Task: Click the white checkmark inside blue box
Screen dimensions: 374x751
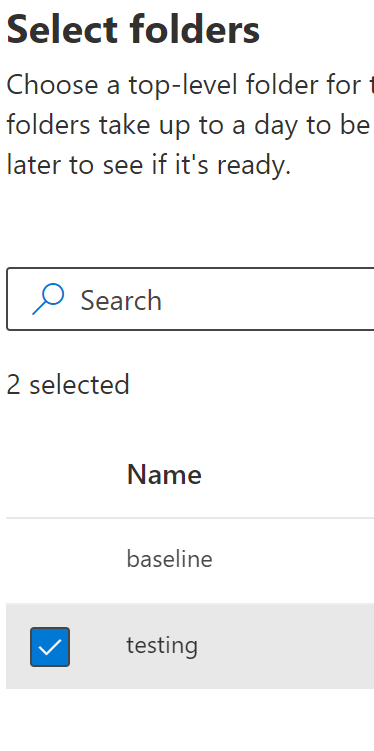Action: pyautogui.click(x=50, y=648)
